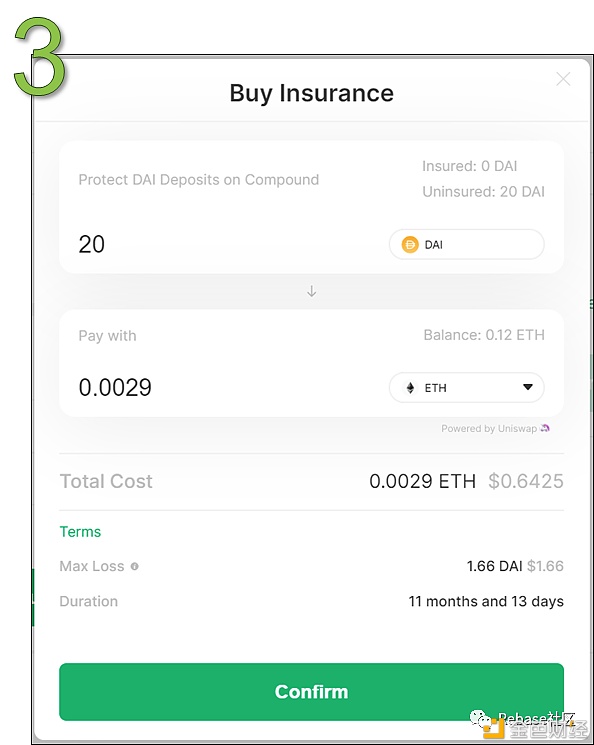Expand the ETH payment currency dropdown arrow

tap(527, 387)
